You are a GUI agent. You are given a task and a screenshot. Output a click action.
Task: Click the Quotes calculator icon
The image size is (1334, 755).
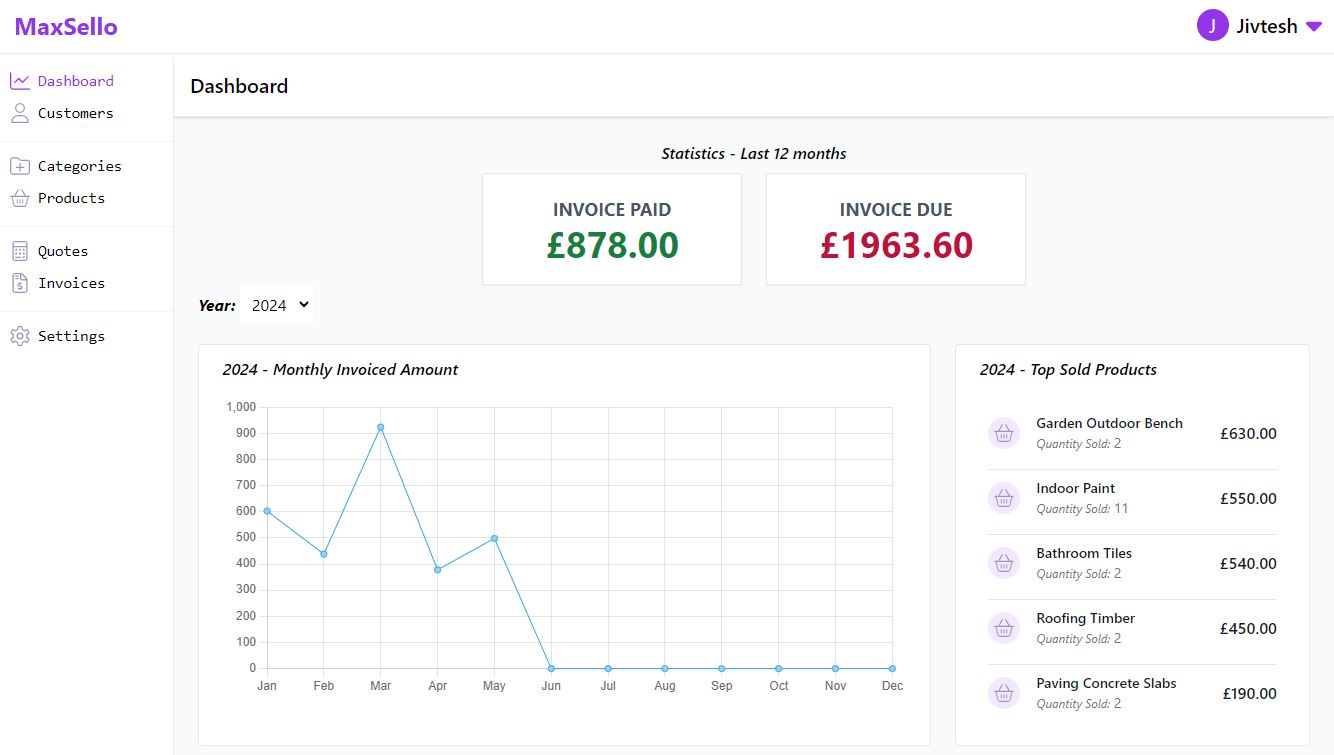[x=20, y=251]
